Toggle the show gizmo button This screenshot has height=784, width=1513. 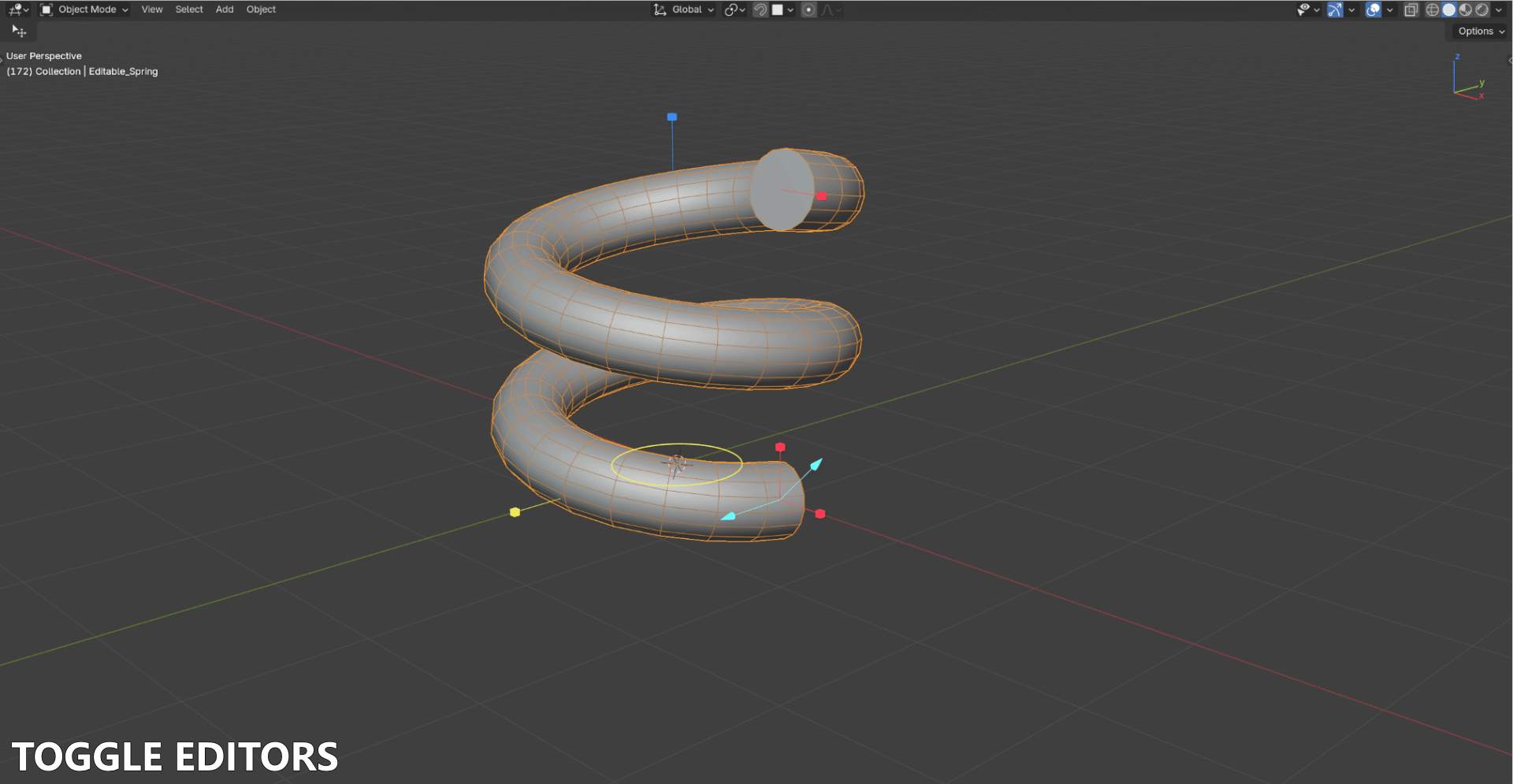1335,9
